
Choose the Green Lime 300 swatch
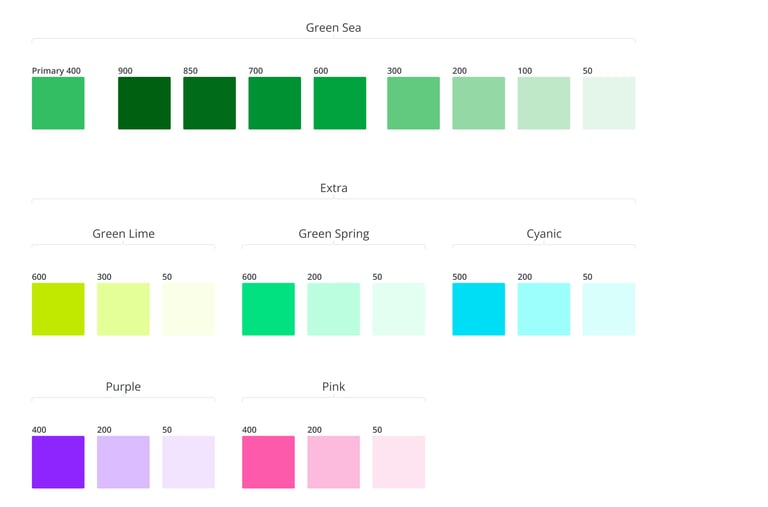123,309
